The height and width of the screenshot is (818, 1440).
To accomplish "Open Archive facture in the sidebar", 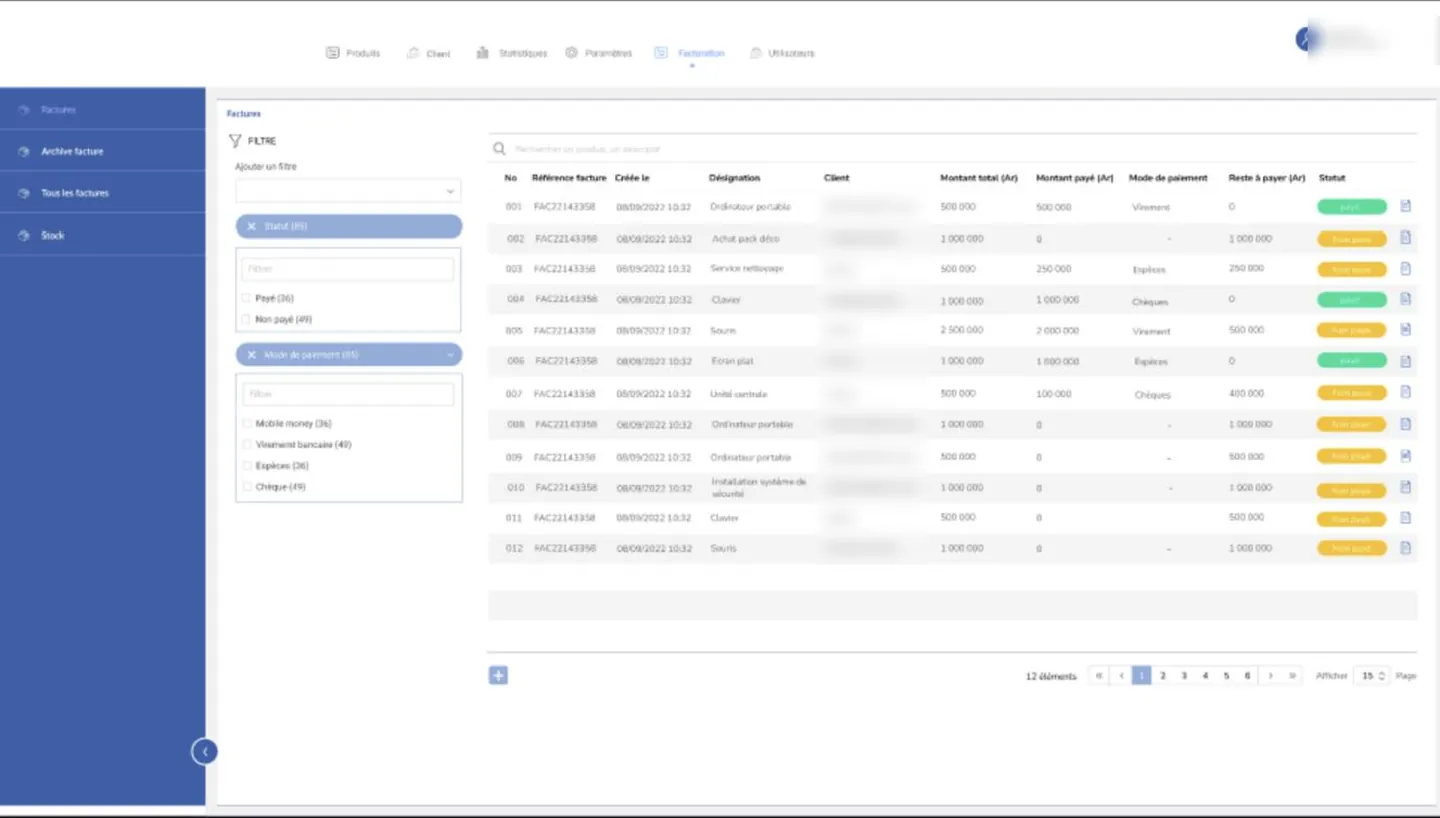I will point(102,151).
